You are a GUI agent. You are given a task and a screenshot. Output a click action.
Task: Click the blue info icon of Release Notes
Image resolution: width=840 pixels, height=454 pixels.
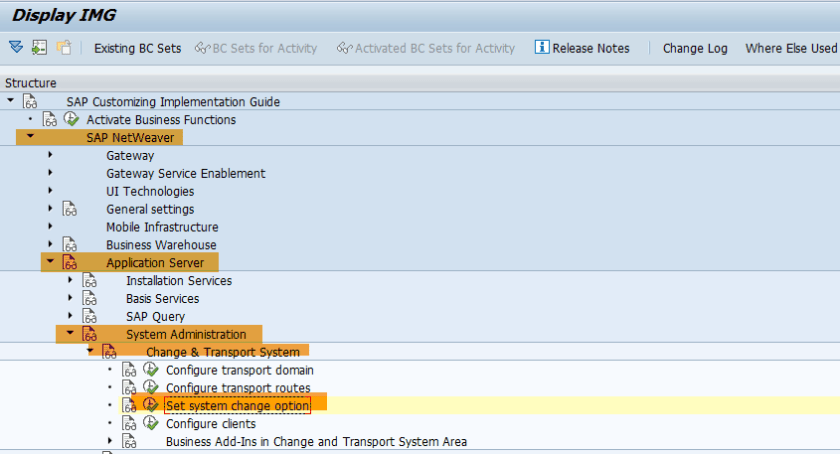542,47
